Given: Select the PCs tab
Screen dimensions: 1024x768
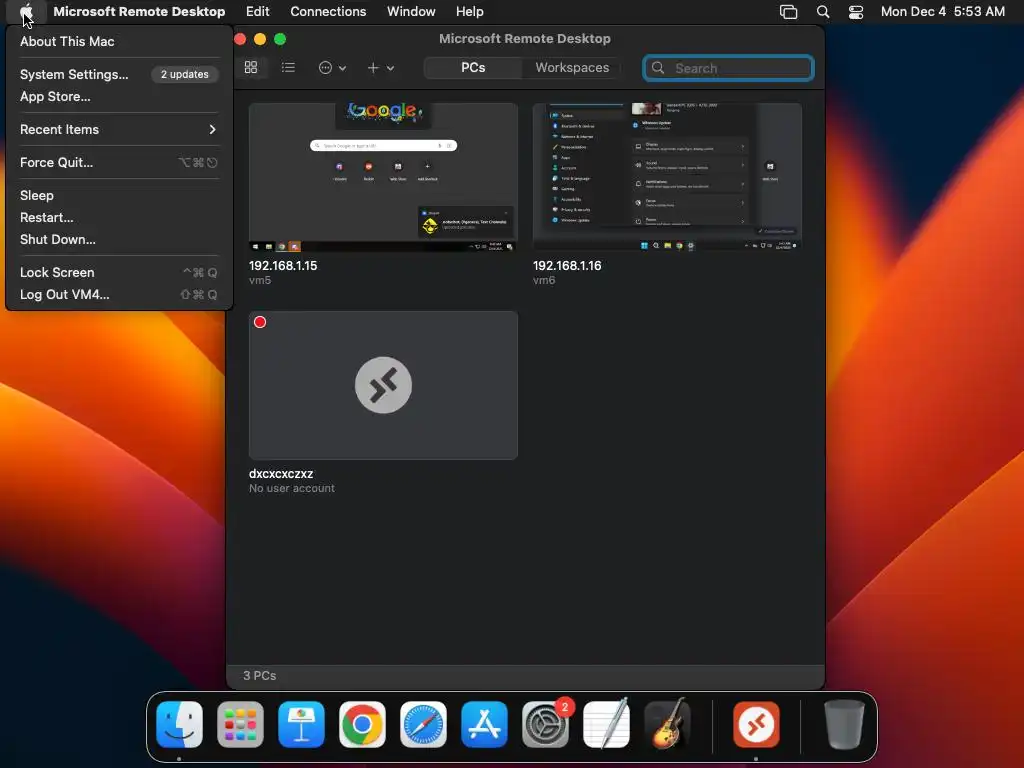Looking at the screenshot, I should click(x=473, y=67).
